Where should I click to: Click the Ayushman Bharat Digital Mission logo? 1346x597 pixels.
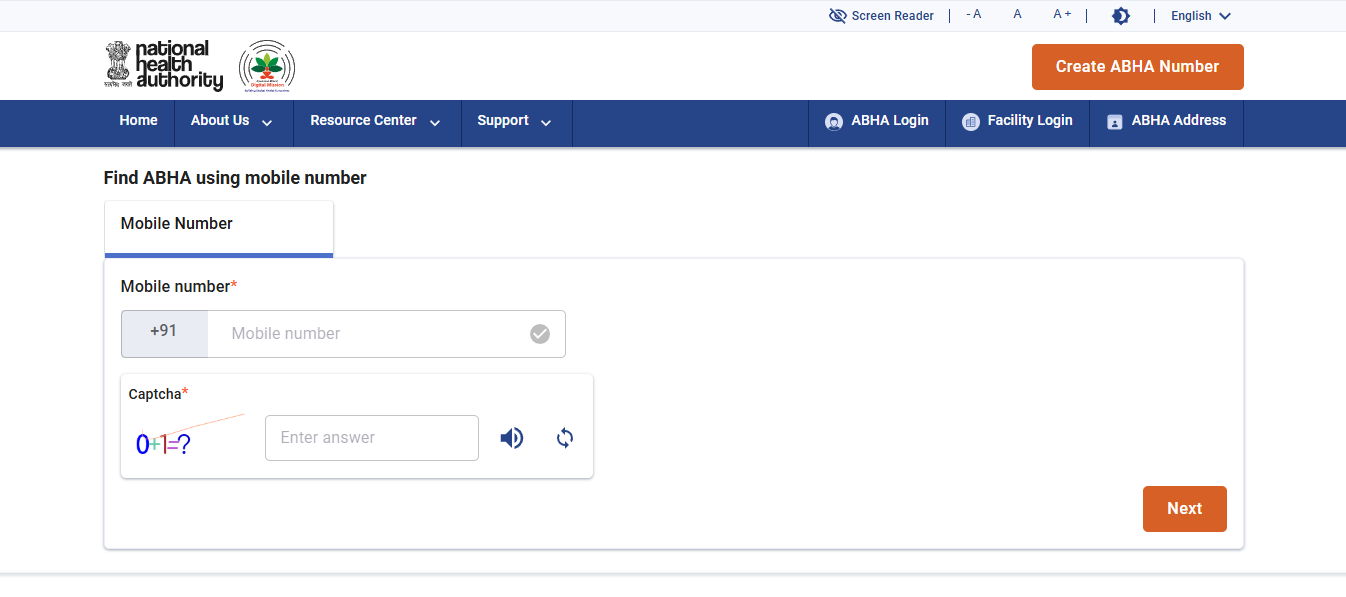267,67
